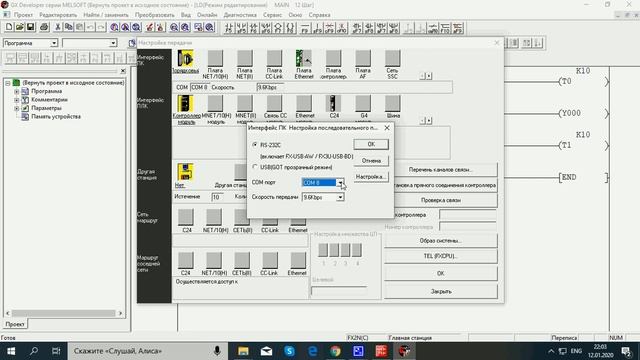Image resolution: width=640 pixels, height=360 pixels.
Task: Select the C24 network route icon
Action: [186, 217]
